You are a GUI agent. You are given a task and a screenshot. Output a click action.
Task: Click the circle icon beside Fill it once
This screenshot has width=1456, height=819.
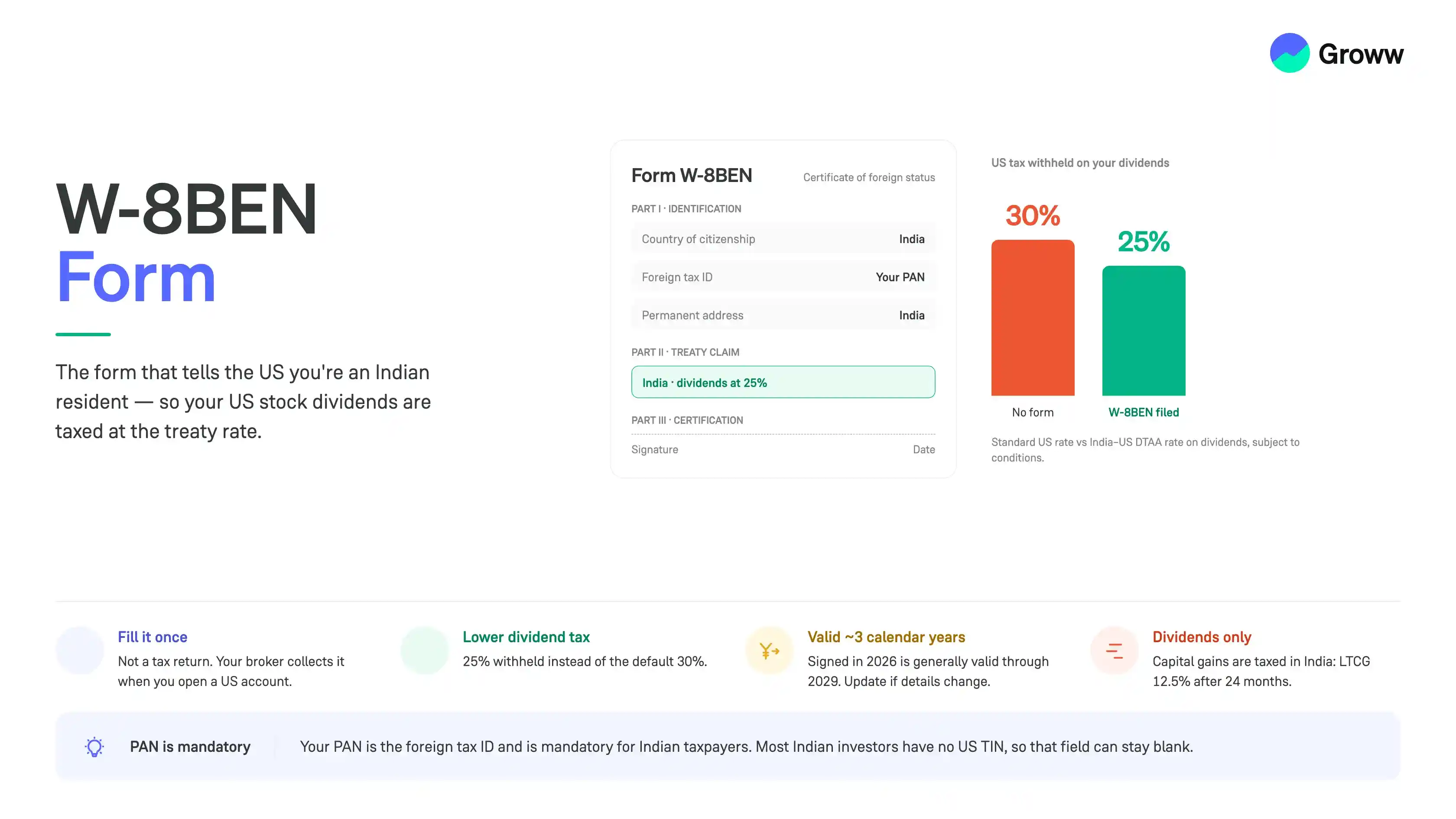[80, 650]
